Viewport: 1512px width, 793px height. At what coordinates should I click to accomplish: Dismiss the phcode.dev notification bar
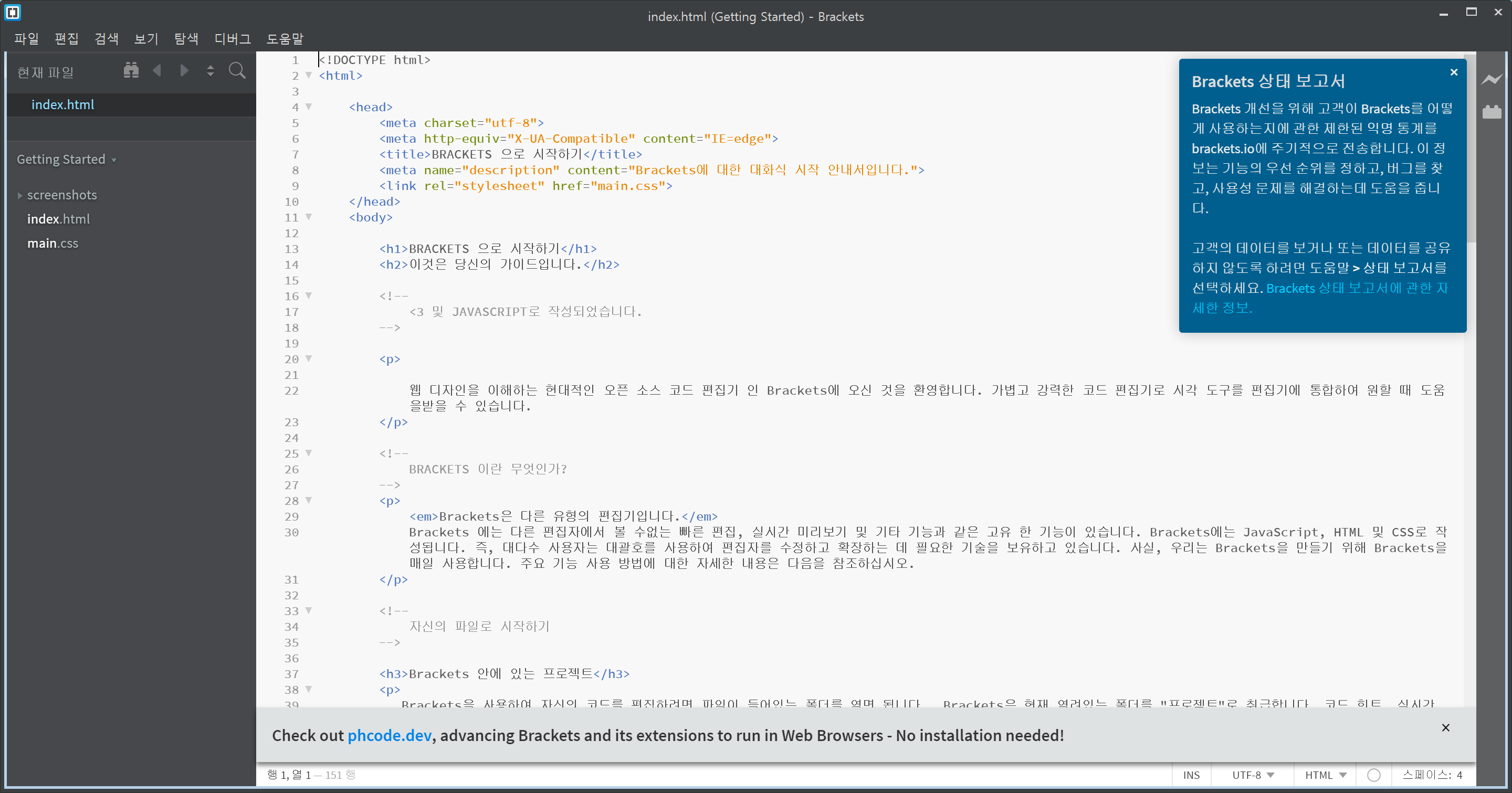1445,727
